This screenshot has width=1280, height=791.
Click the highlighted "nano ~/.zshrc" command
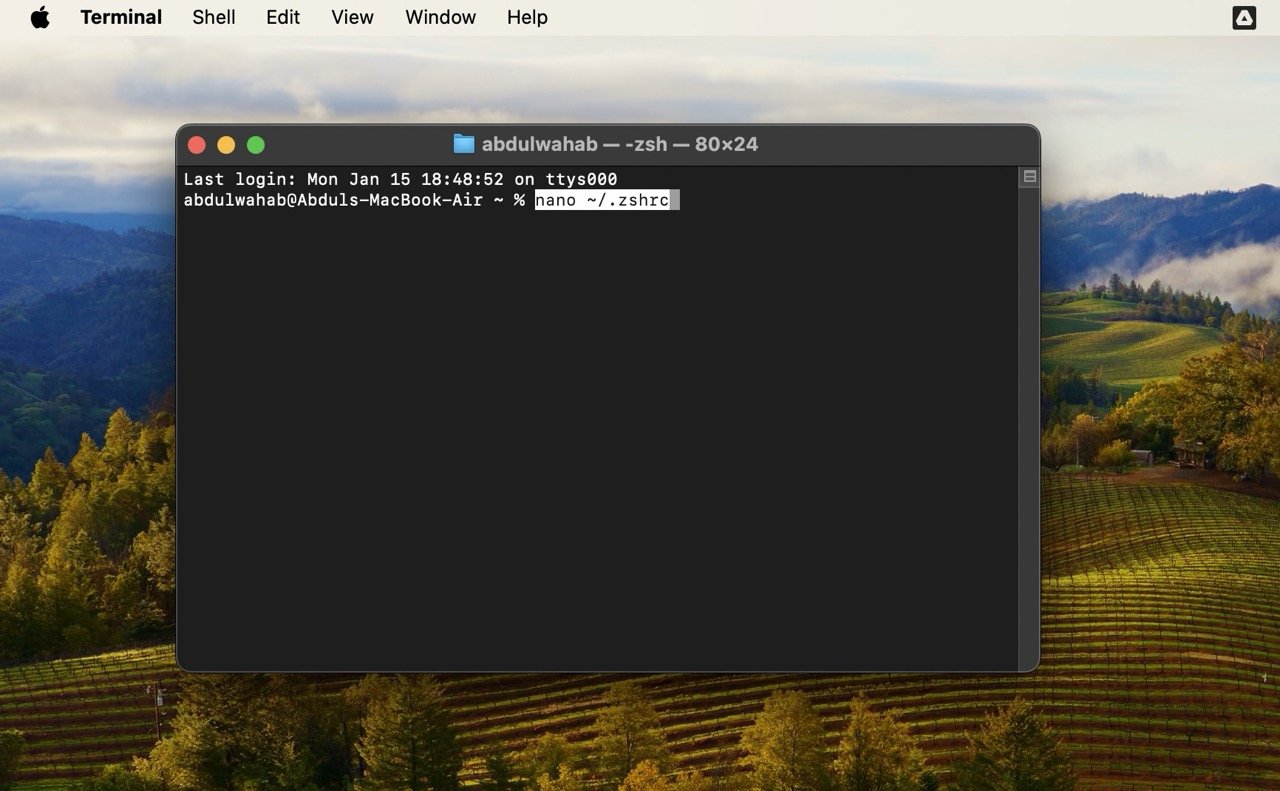point(602,200)
